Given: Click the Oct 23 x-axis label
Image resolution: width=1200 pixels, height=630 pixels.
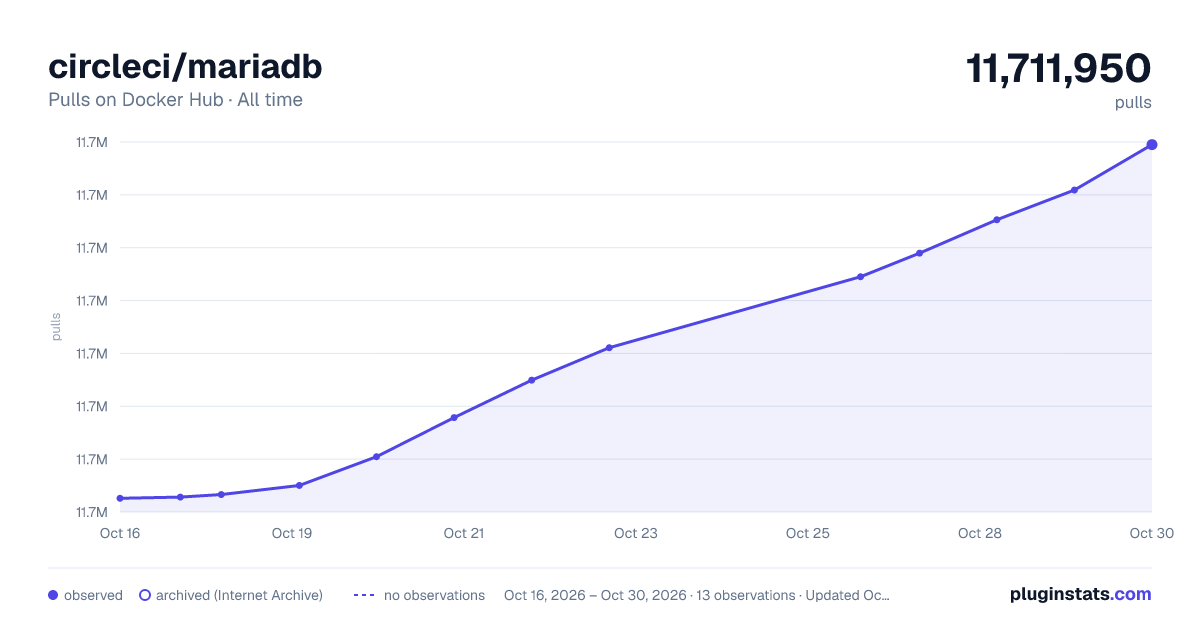Looking at the screenshot, I should pos(636,533).
